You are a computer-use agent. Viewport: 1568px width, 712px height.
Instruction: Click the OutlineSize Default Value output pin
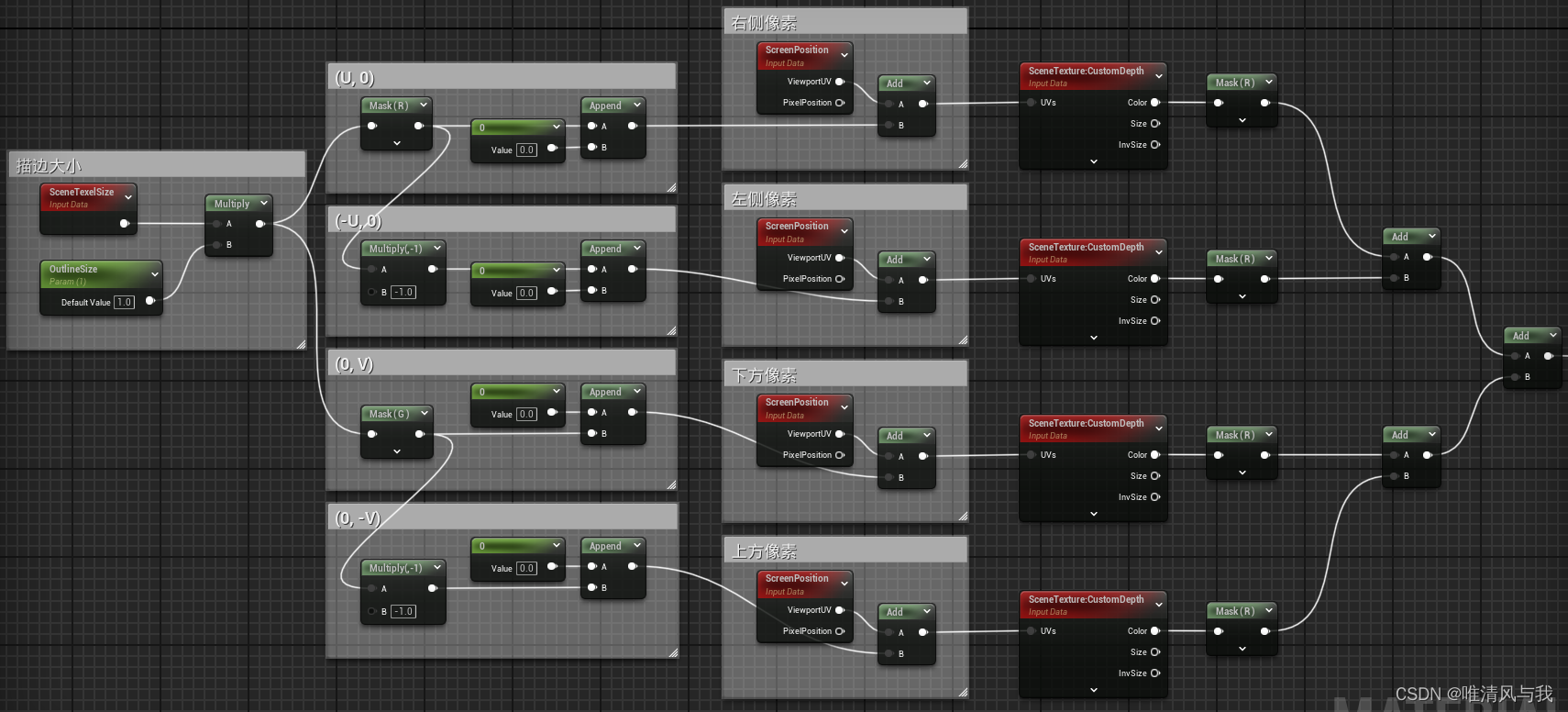(x=149, y=301)
